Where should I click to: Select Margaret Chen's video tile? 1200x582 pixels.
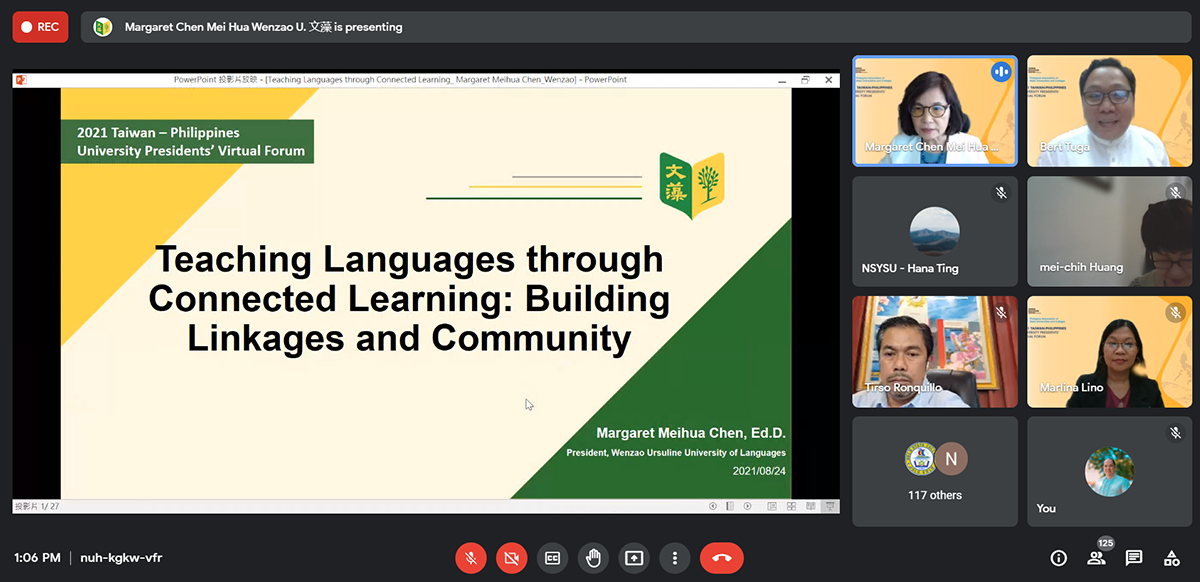coord(934,111)
